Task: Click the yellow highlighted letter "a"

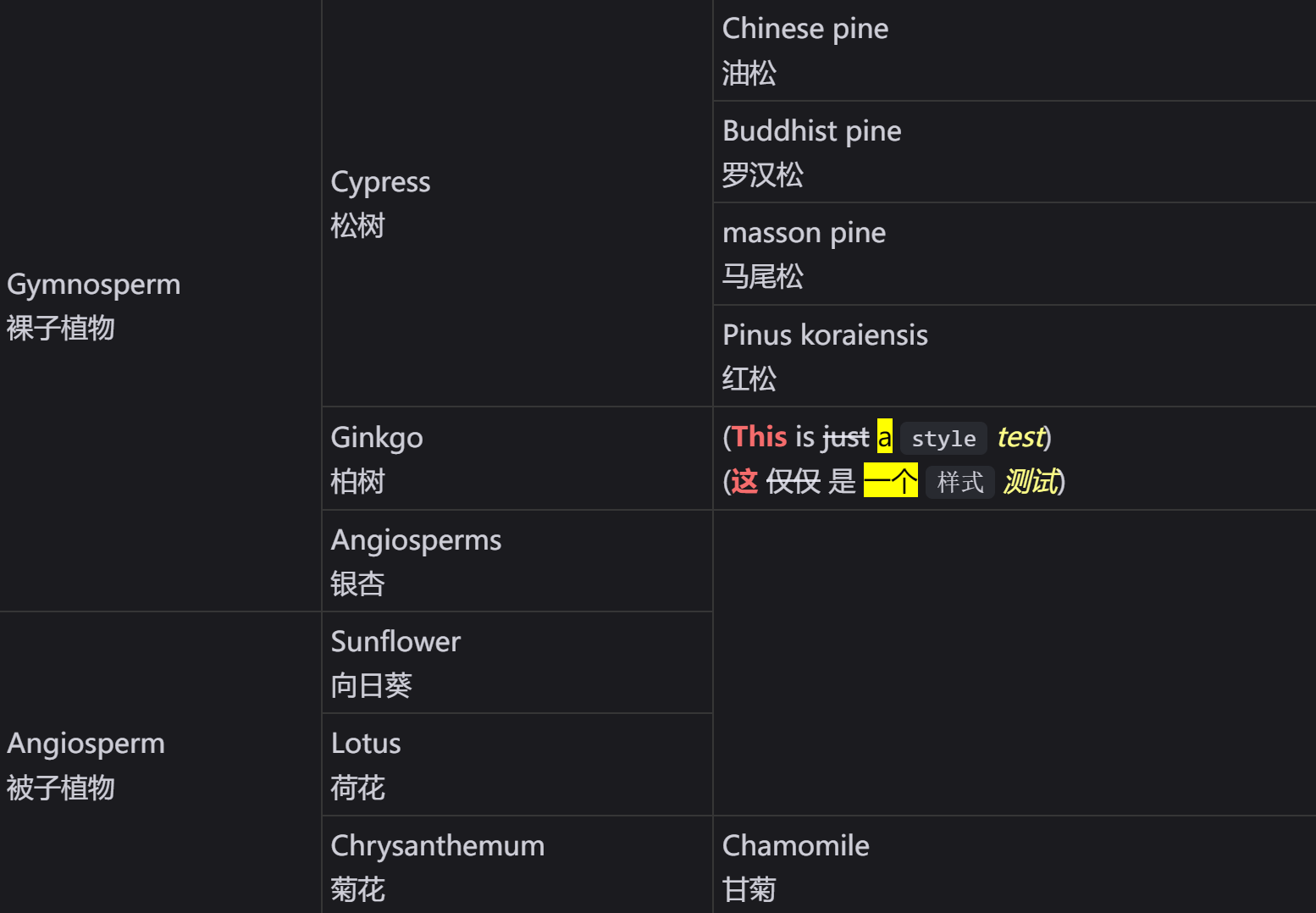Action: pyautogui.click(x=884, y=437)
